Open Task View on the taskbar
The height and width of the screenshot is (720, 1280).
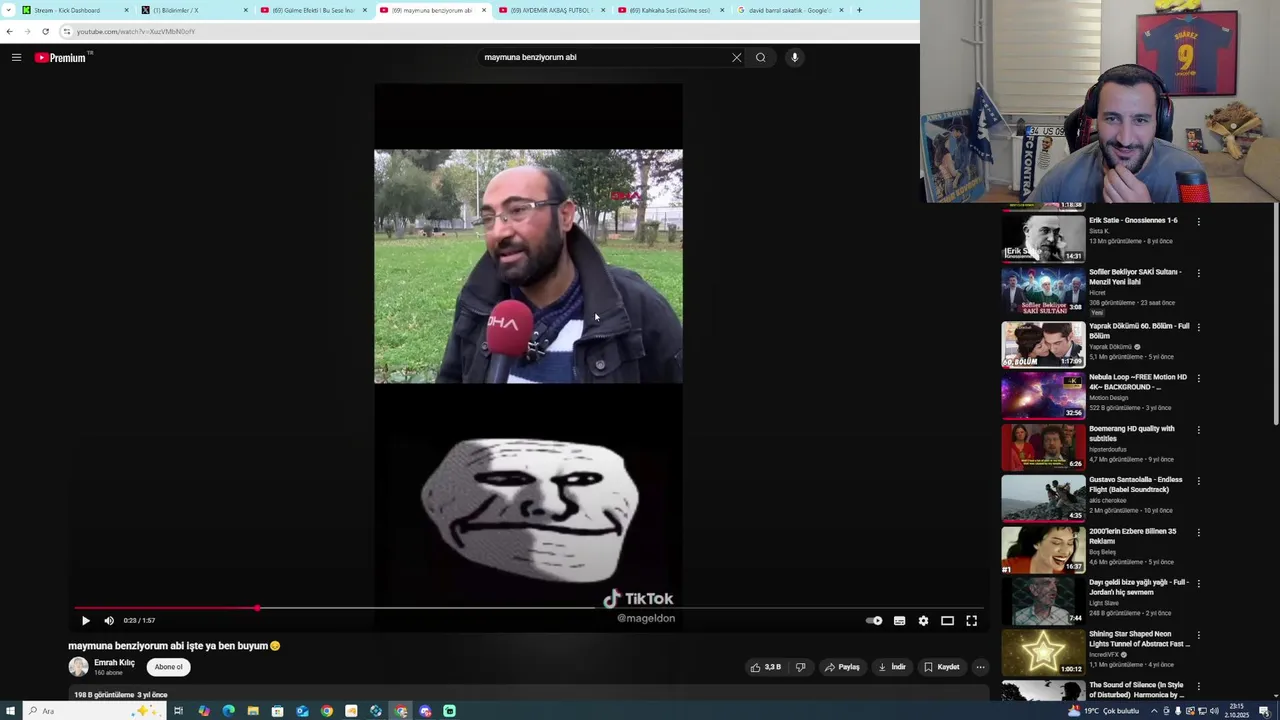[x=178, y=711]
